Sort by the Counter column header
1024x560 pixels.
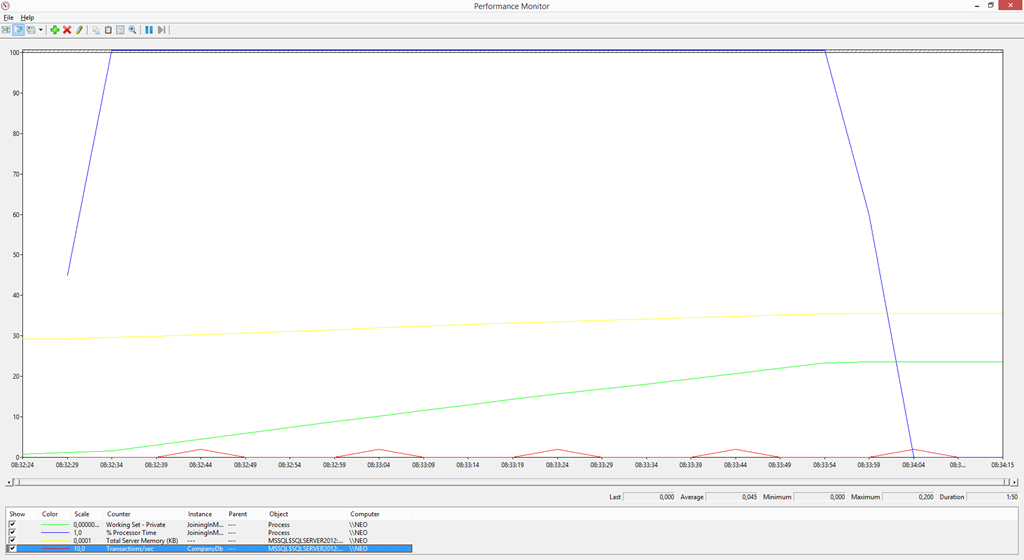coord(119,514)
